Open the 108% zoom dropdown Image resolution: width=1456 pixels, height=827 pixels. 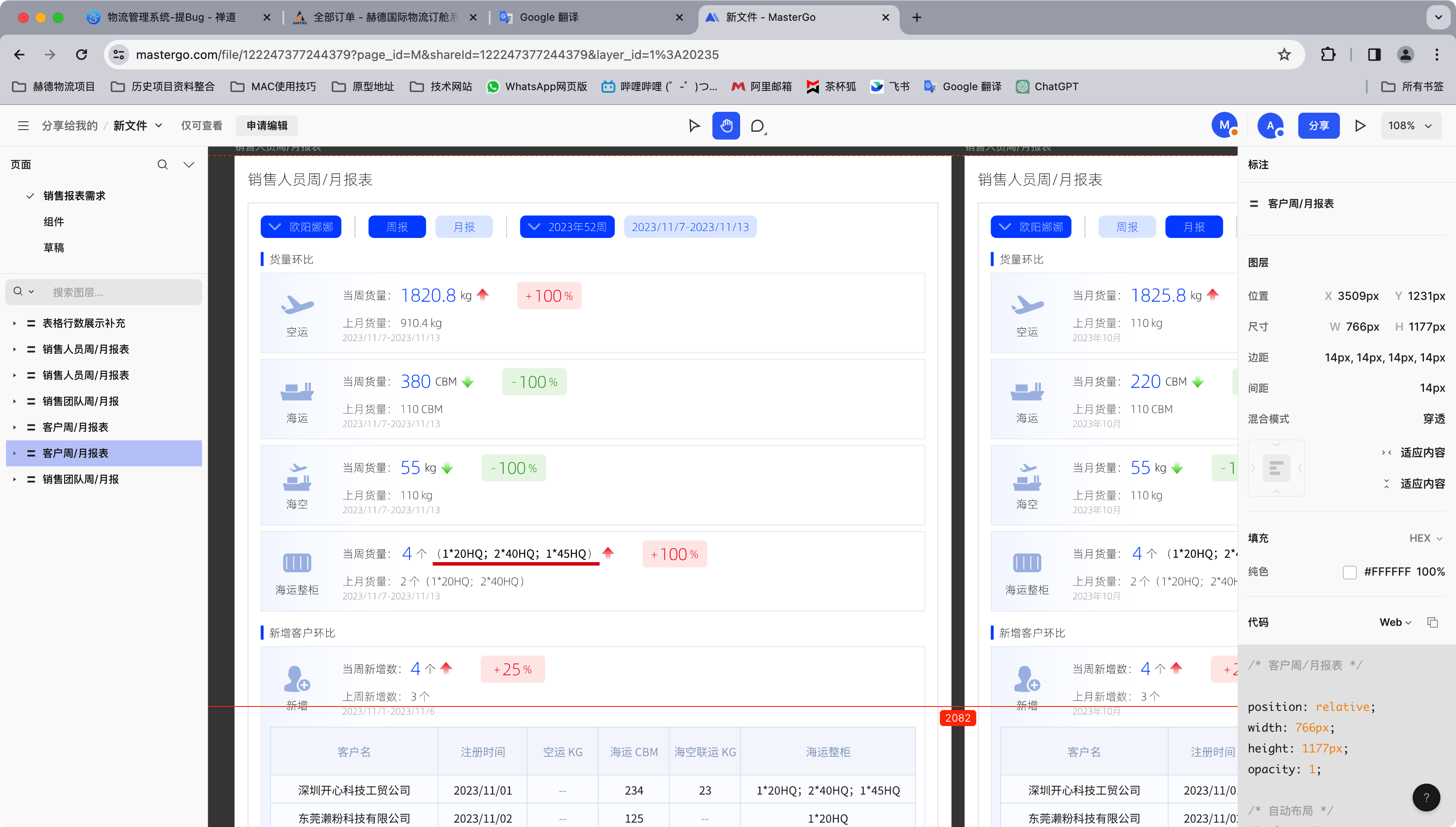point(1410,126)
